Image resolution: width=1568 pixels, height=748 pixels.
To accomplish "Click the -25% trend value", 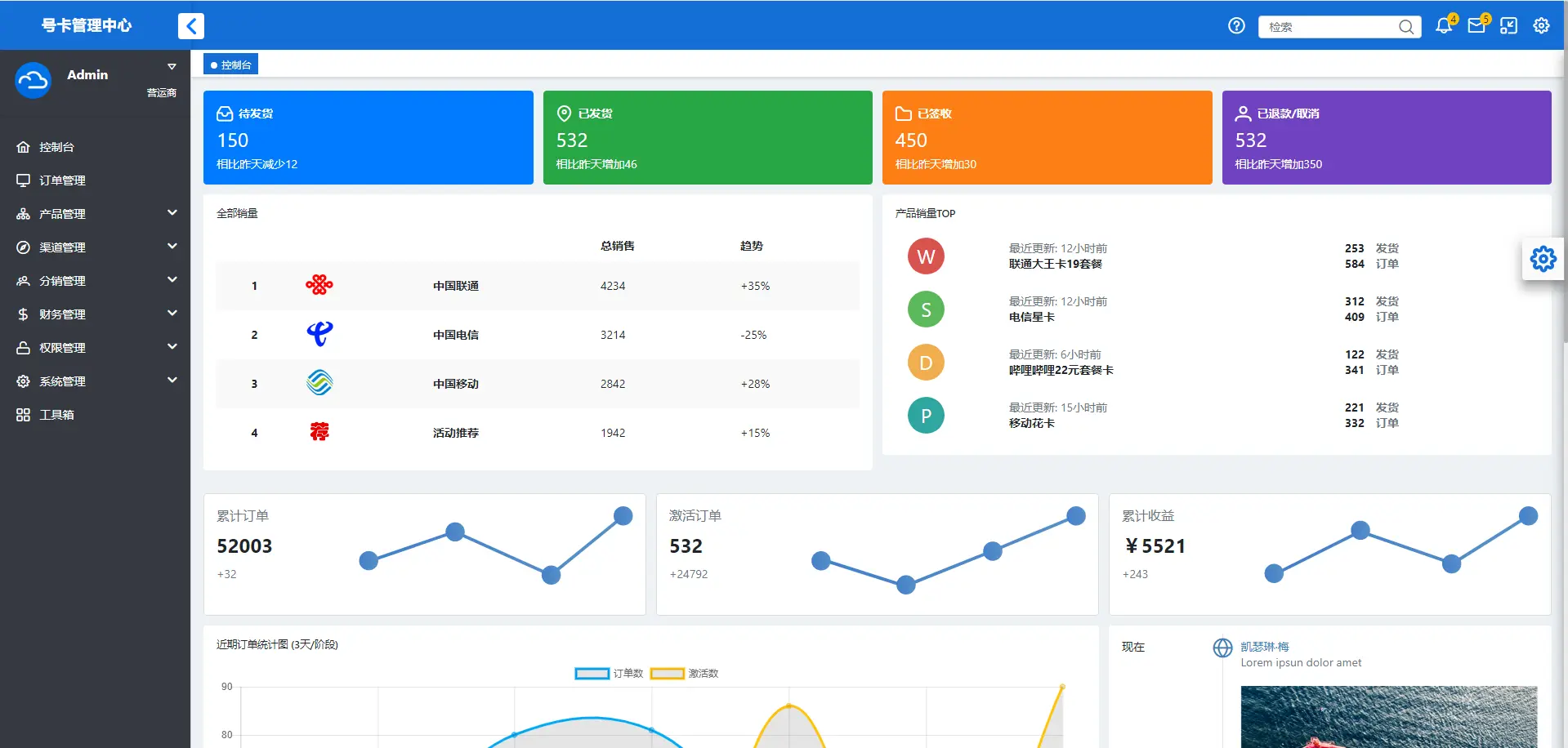I will 753,335.
